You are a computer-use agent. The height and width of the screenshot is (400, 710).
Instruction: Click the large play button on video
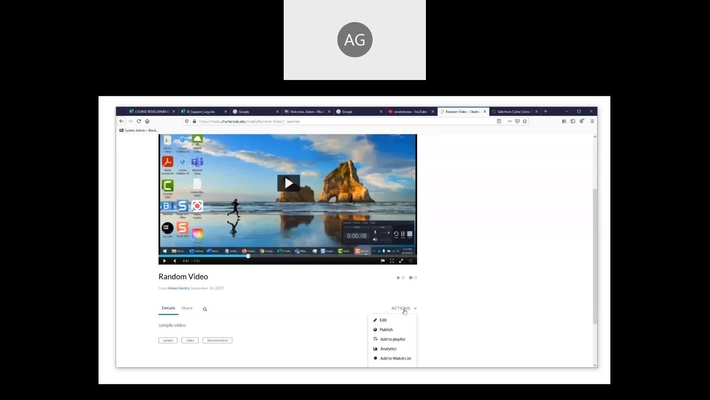(x=288, y=183)
